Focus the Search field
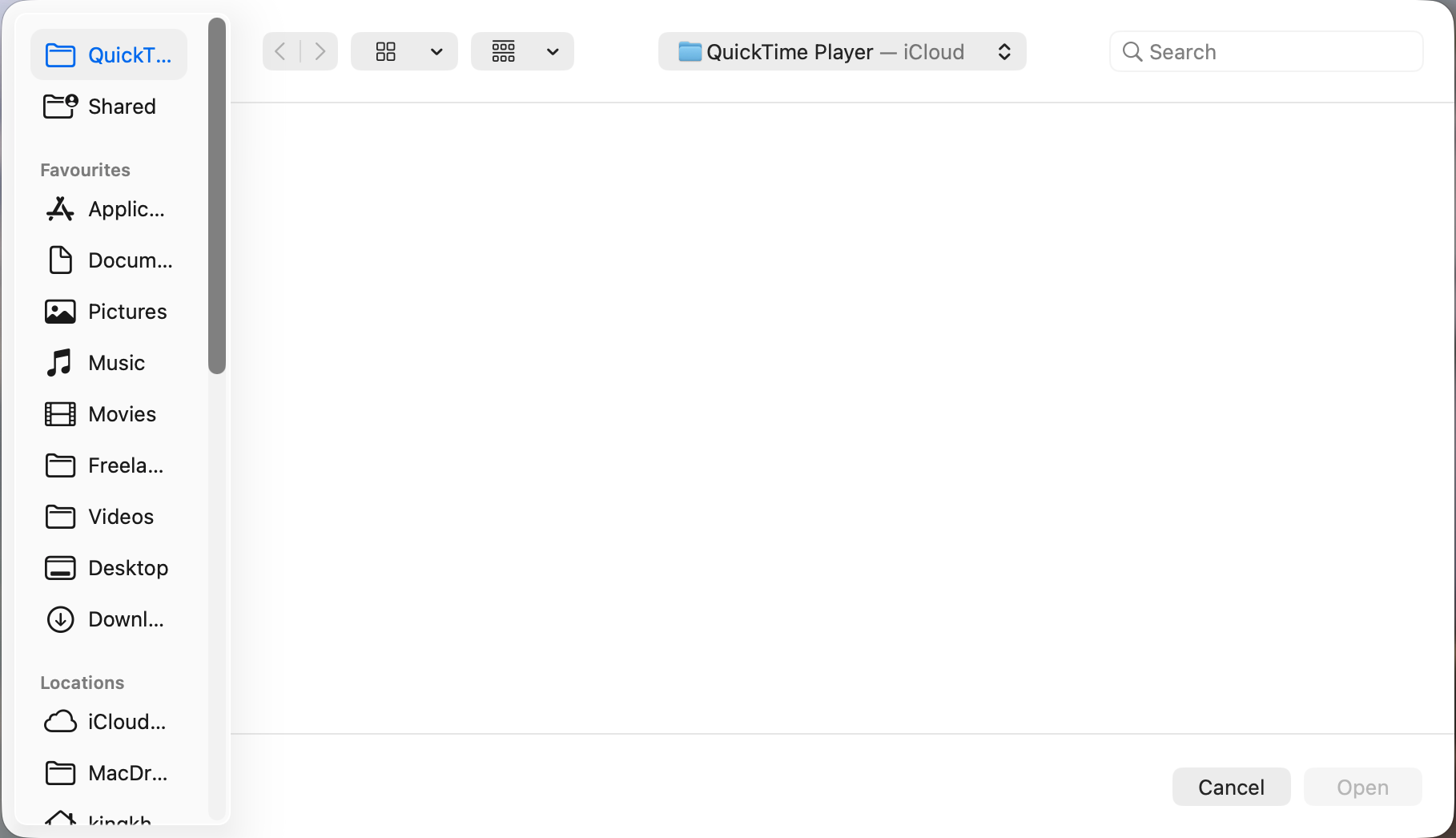1456x838 pixels. click(x=1266, y=52)
